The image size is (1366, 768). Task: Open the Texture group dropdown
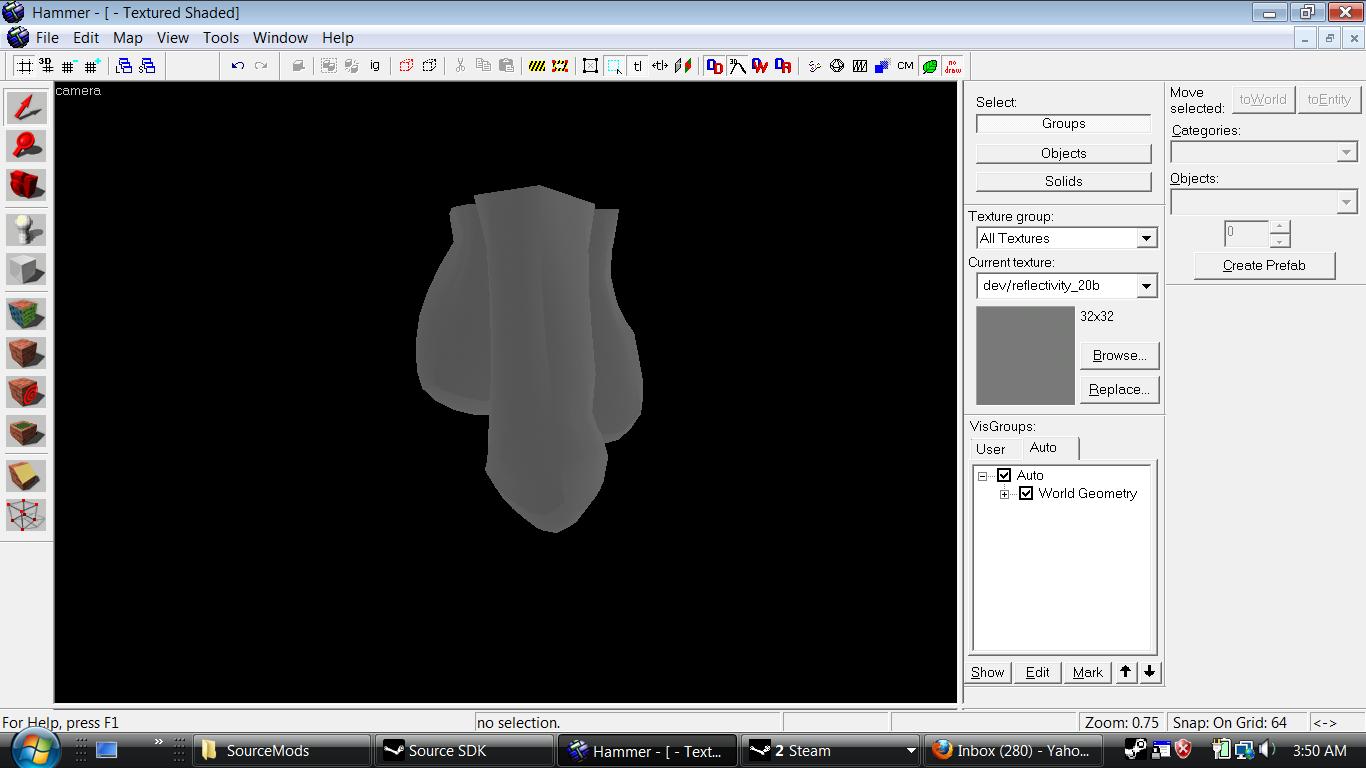[x=1146, y=238]
